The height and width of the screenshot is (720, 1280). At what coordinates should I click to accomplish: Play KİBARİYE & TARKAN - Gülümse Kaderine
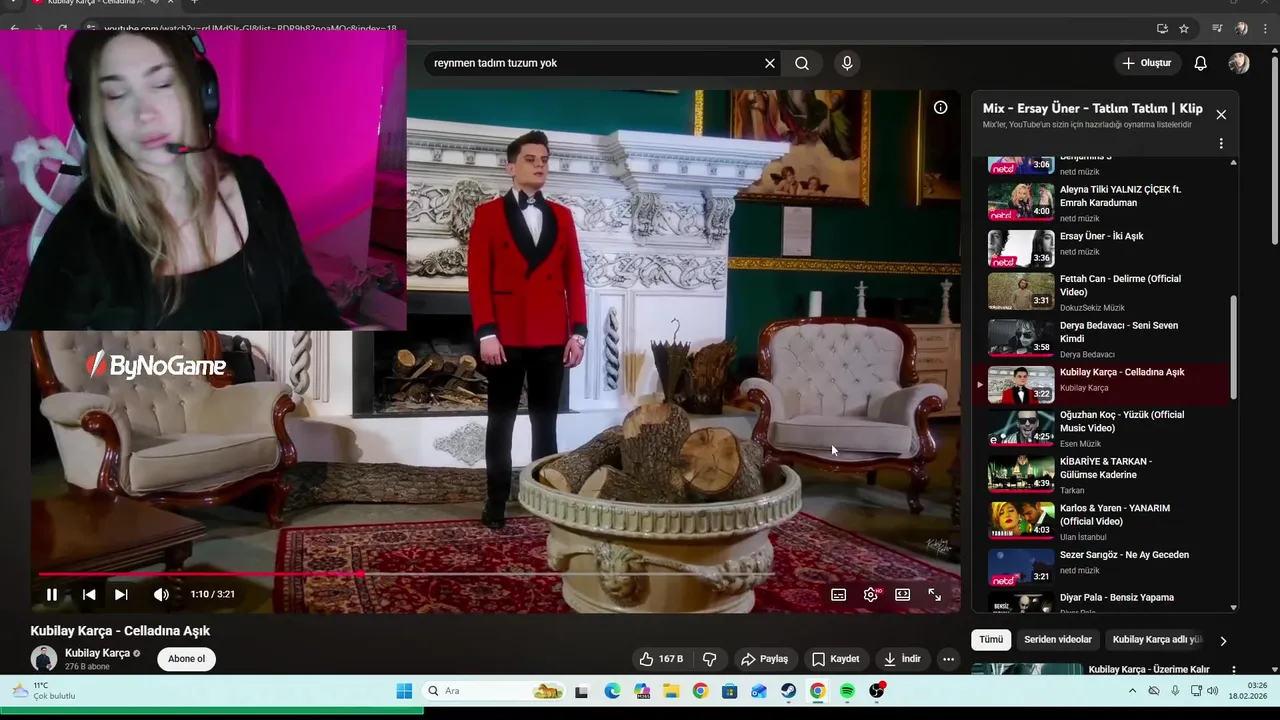pyautogui.click(x=1100, y=475)
